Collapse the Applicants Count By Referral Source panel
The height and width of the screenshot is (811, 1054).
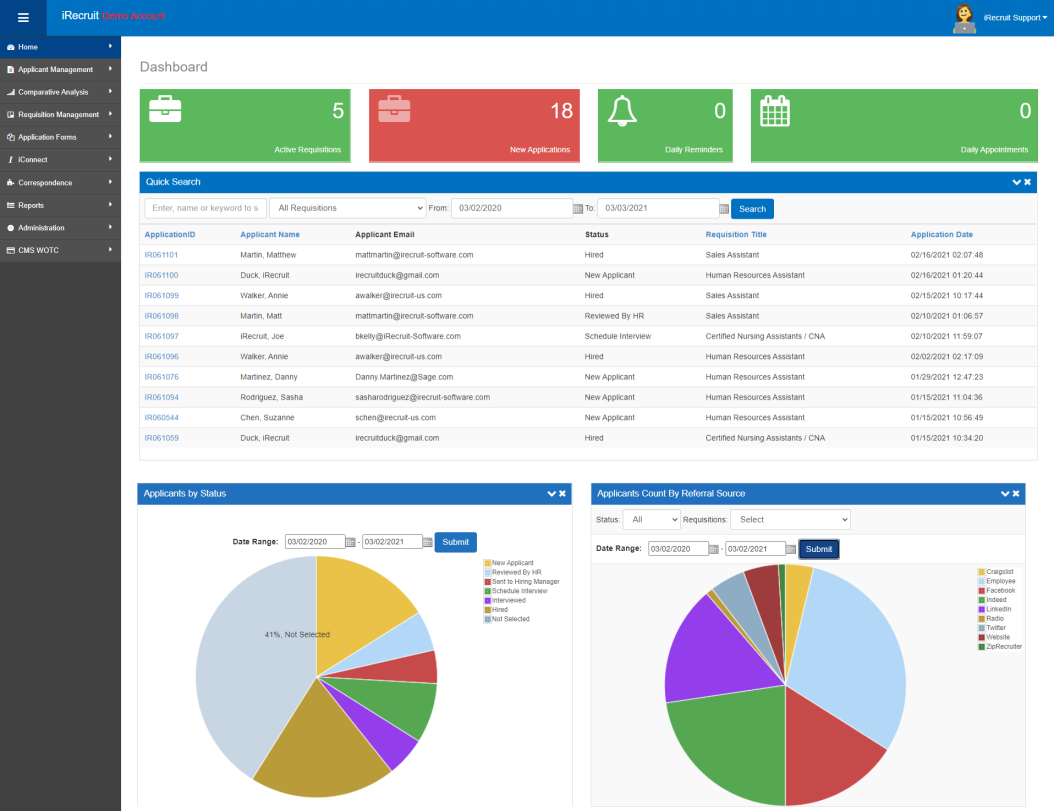tap(1005, 494)
